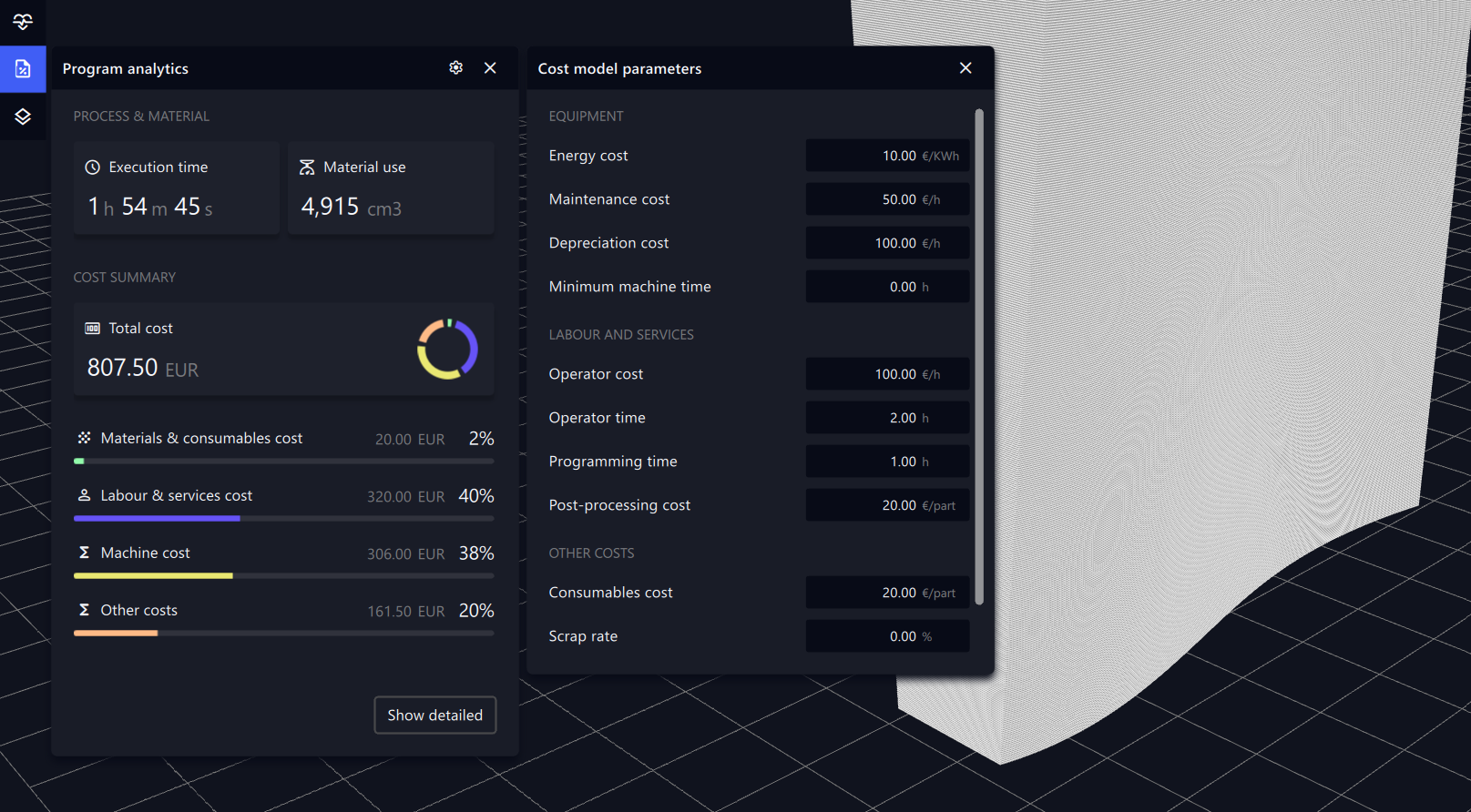Click the Cost model parameters scrollbar

click(979, 357)
